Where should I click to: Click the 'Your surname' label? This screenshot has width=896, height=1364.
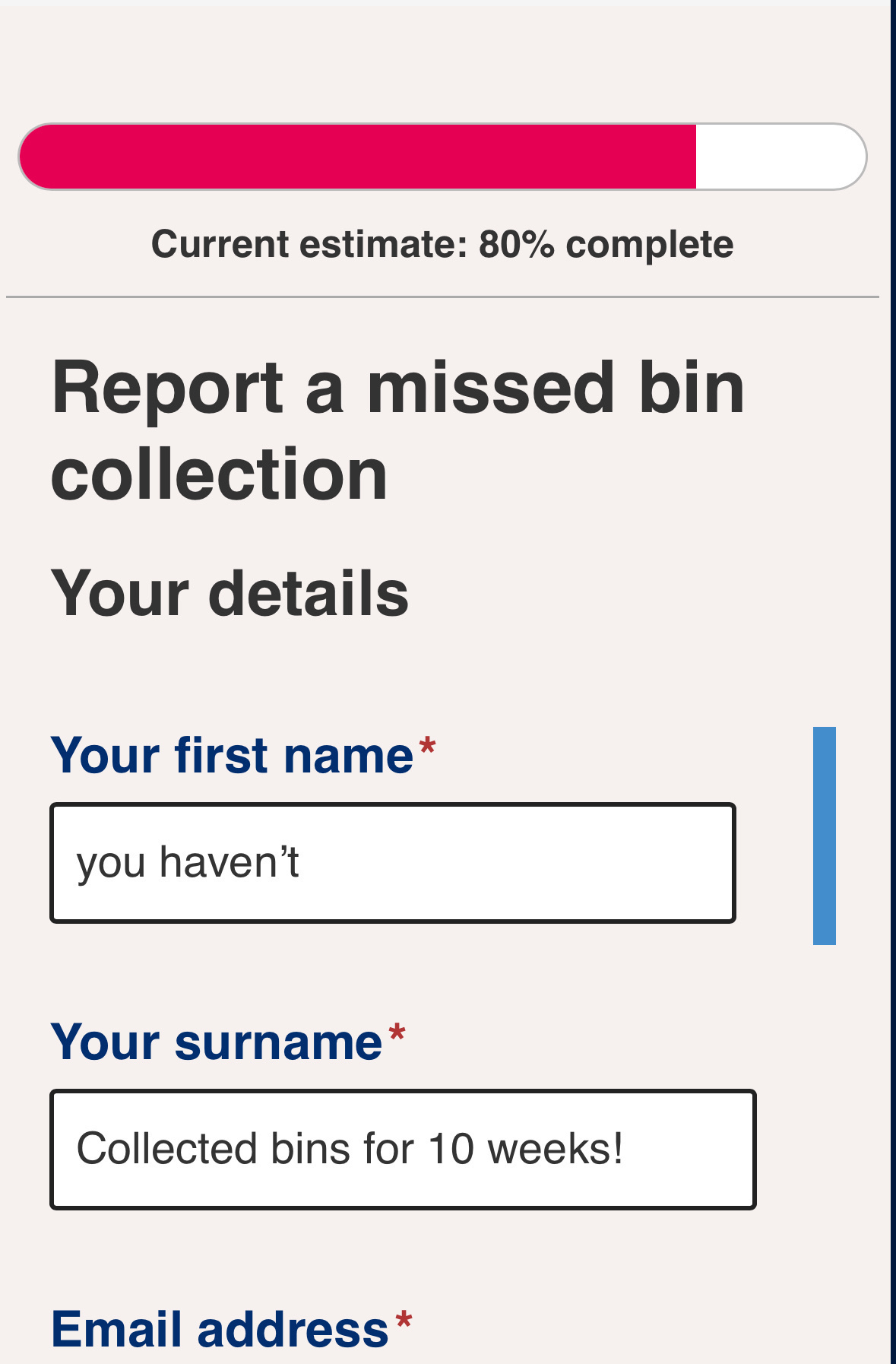(x=217, y=1042)
